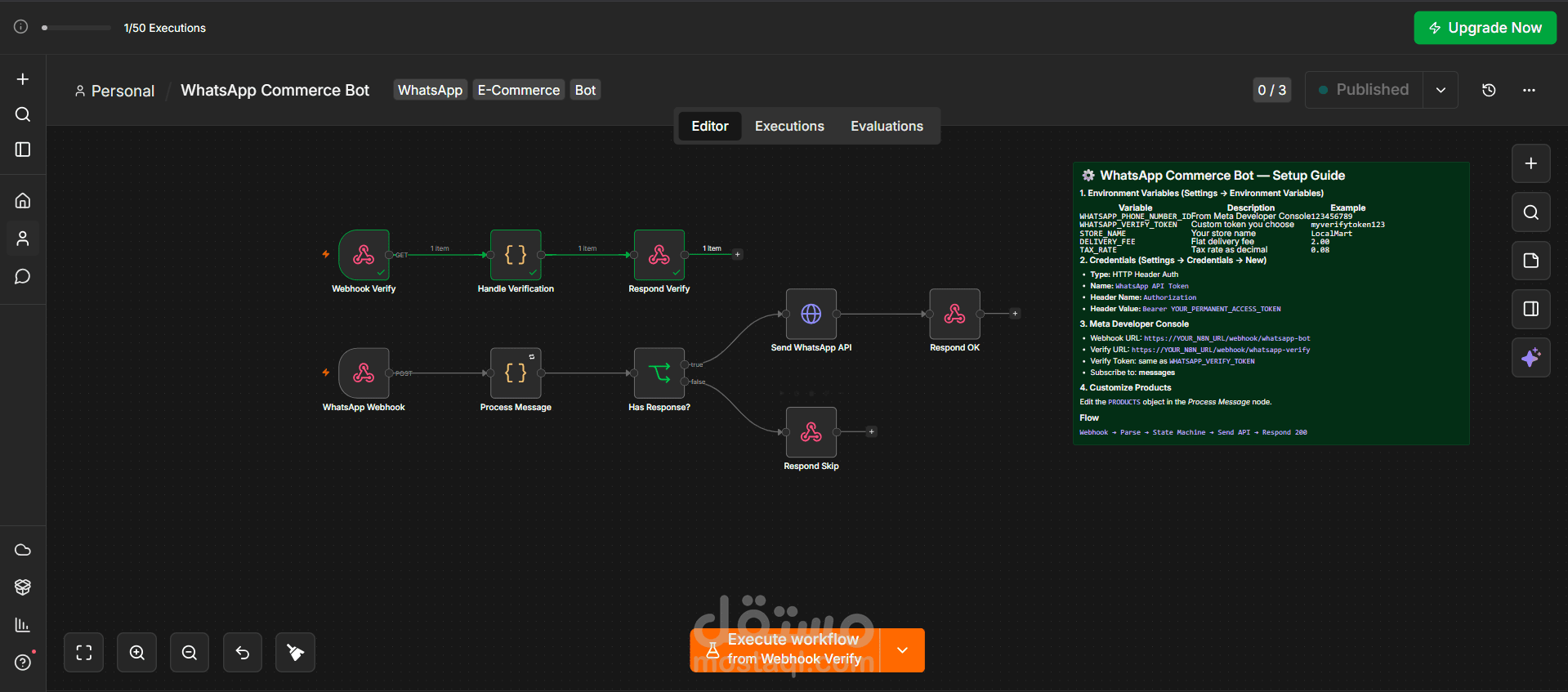Select the Send WhatsApp API node
The width and height of the screenshot is (1568, 692).
811,314
